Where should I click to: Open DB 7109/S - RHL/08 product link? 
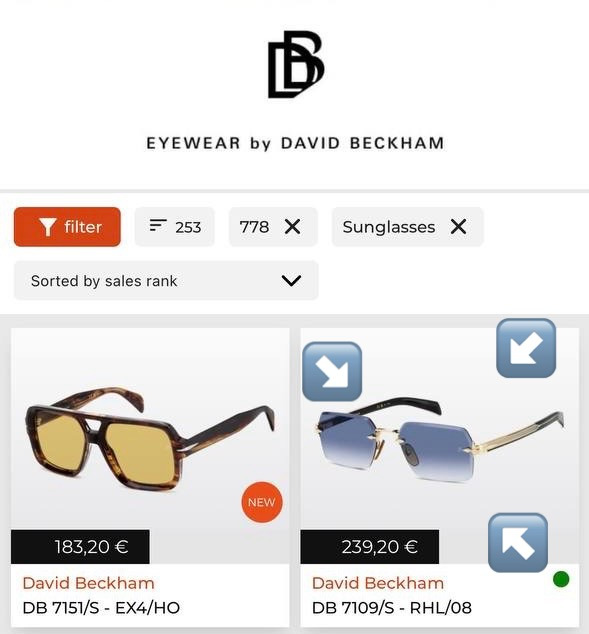point(392,608)
